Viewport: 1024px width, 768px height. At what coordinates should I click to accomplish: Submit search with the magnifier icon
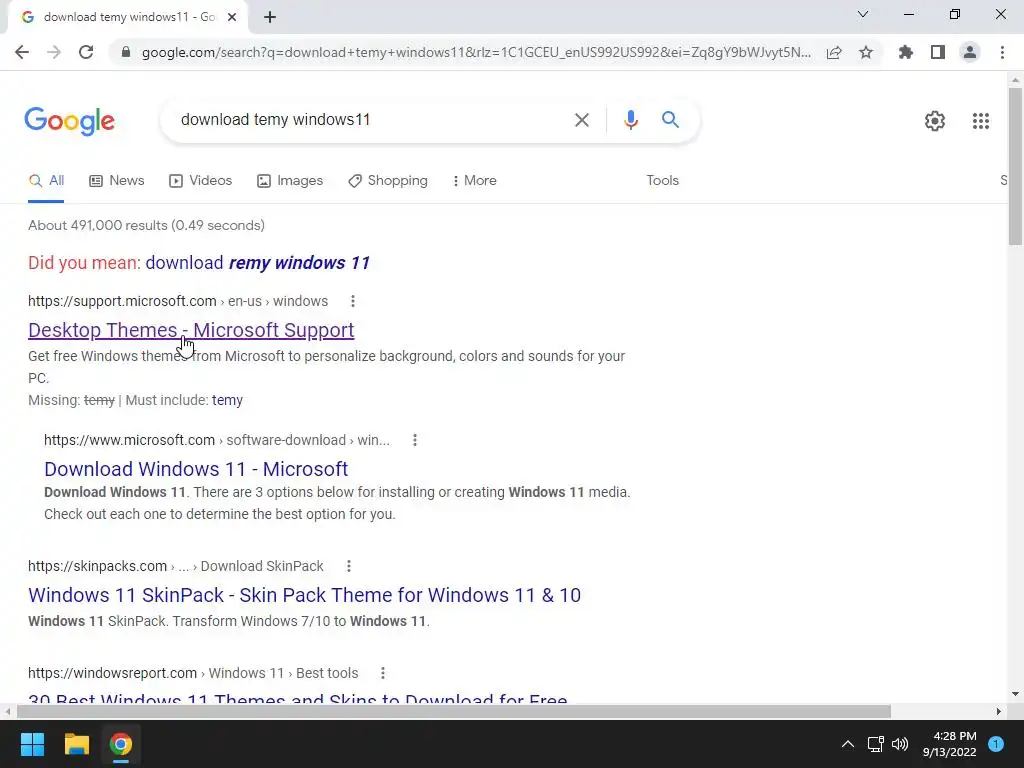[x=670, y=120]
